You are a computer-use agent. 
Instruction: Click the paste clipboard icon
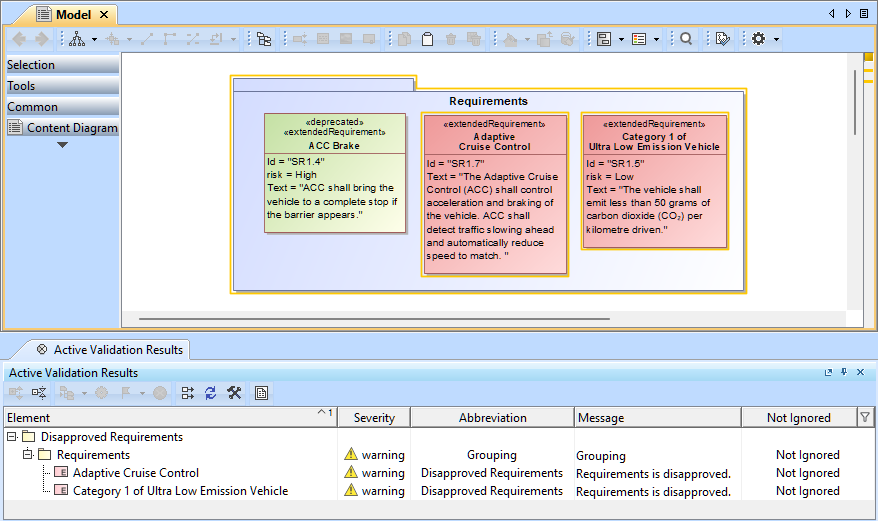coord(428,39)
